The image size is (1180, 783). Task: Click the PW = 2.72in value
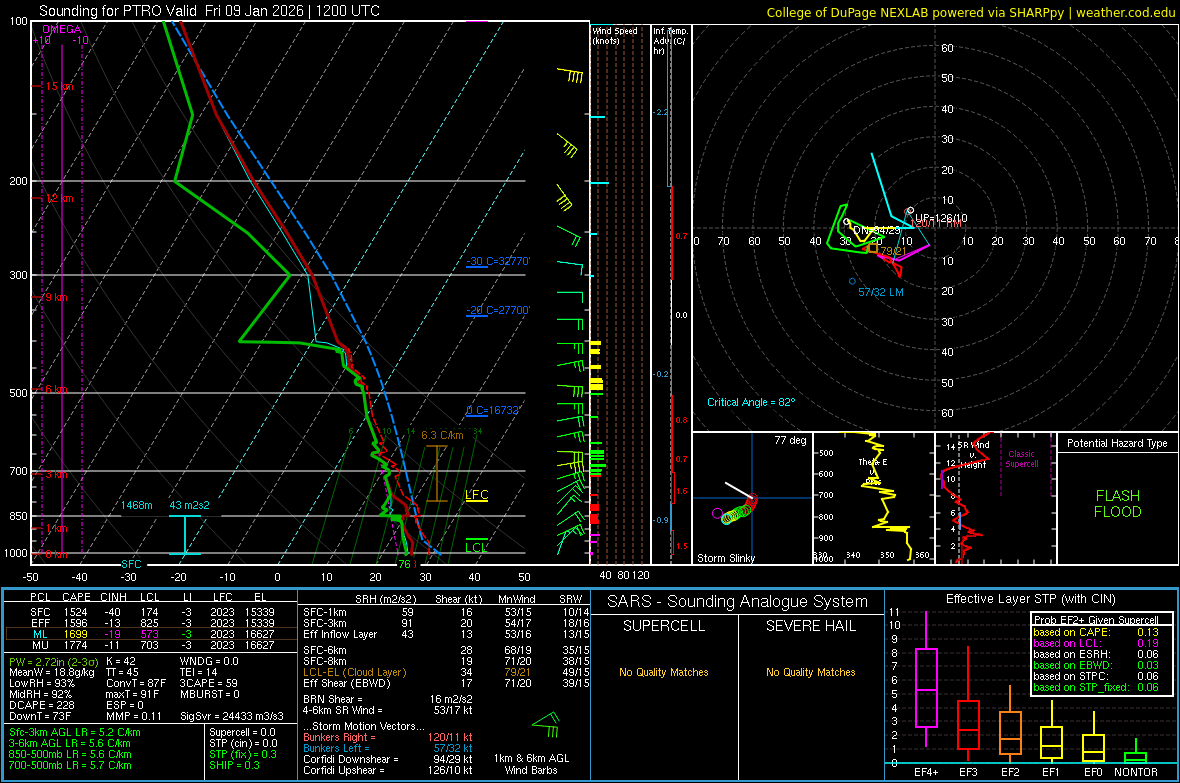coord(51,662)
